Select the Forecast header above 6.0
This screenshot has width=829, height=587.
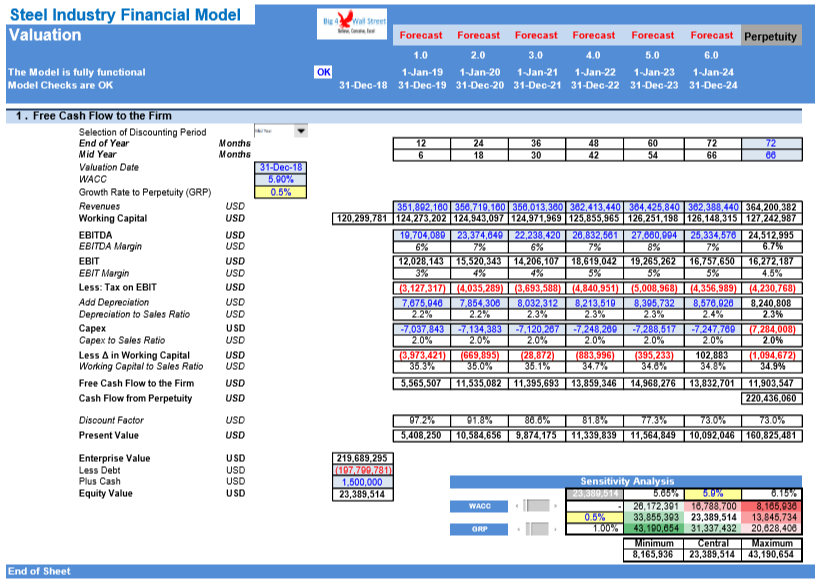click(712, 35)
